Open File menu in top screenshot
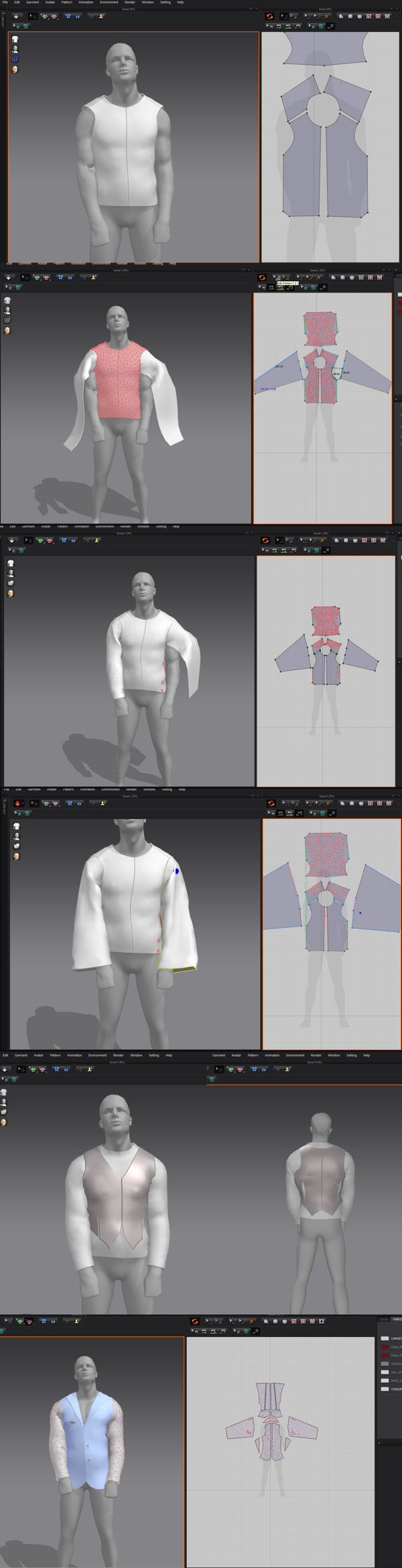The width and height of the screenshot is (402, 1568). [x=5, y=2]
